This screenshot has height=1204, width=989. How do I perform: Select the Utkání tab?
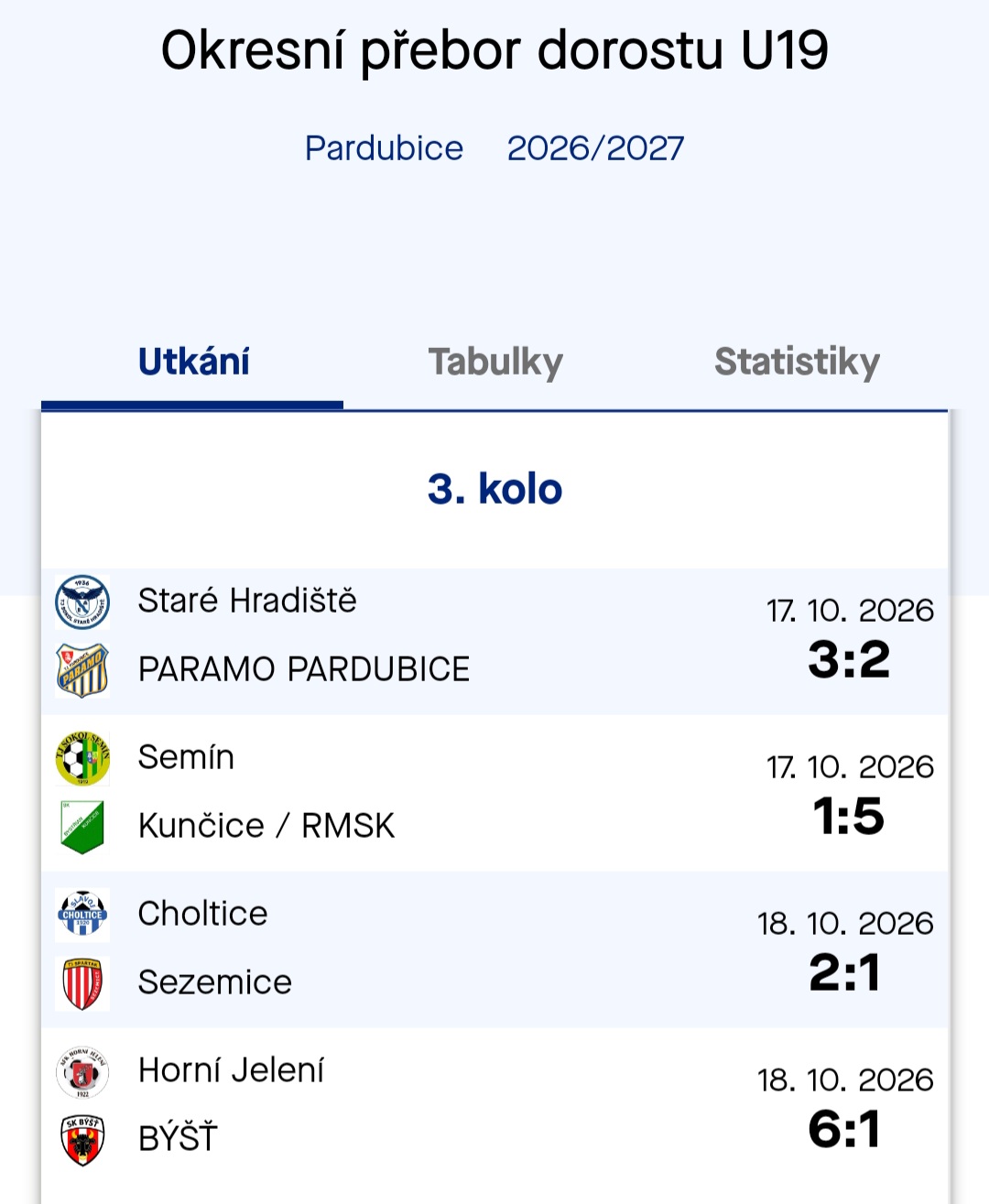pyautogui.click(x=193, y=363)
